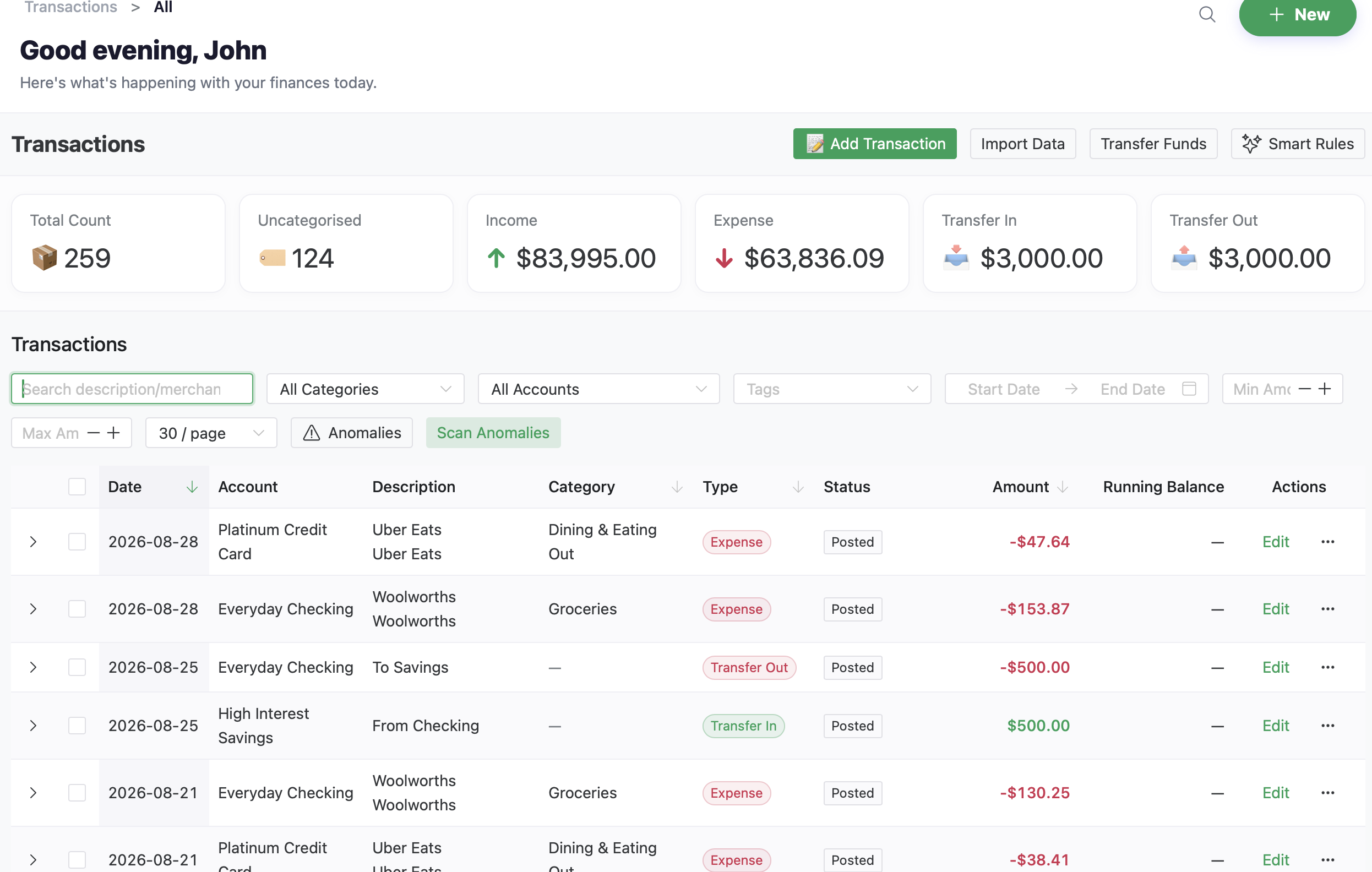The height and width of the screenshot is (872, 1372).
Task: Expand the Uber Eats -$38.41 row
Action: [33, 860]
